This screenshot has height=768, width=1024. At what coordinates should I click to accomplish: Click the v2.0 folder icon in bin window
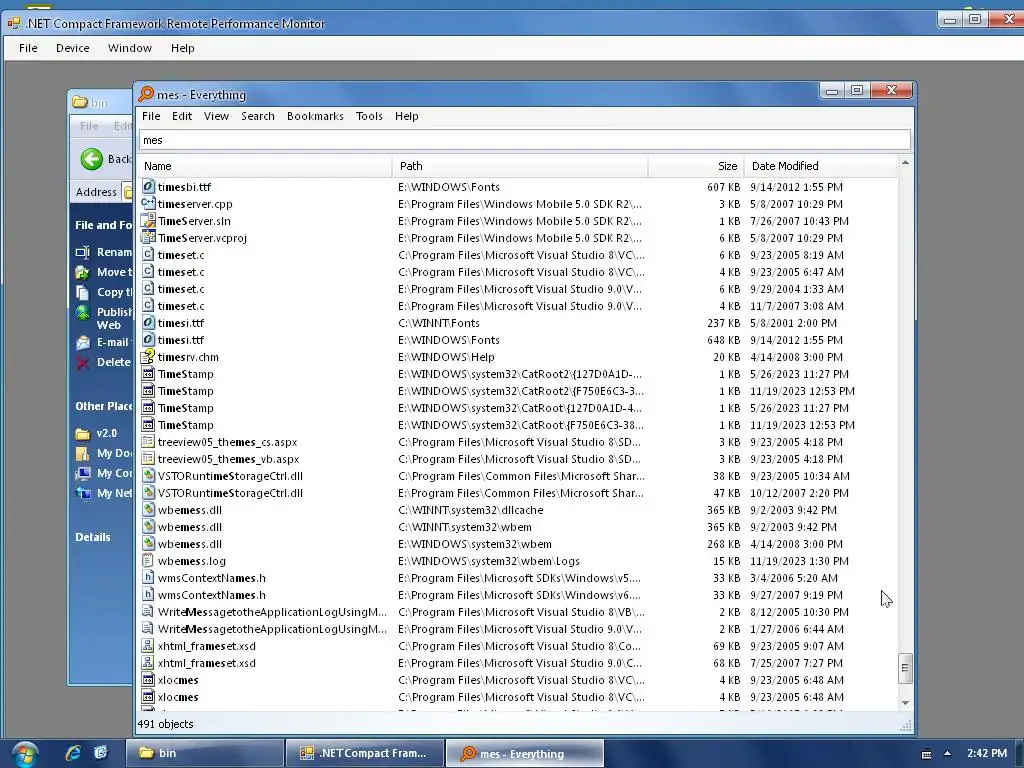82,434
